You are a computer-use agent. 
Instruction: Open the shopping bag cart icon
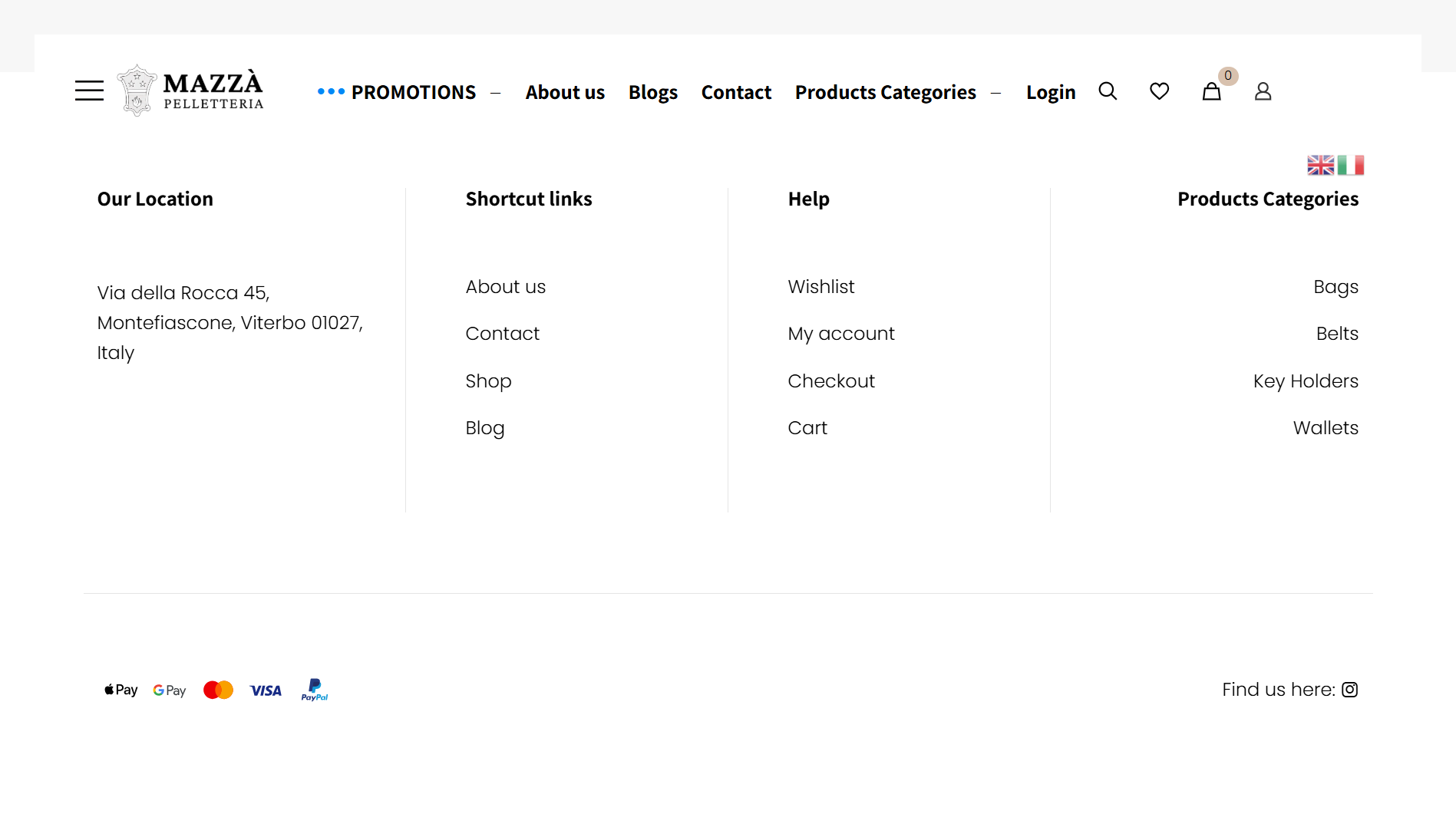(1211, 92)
